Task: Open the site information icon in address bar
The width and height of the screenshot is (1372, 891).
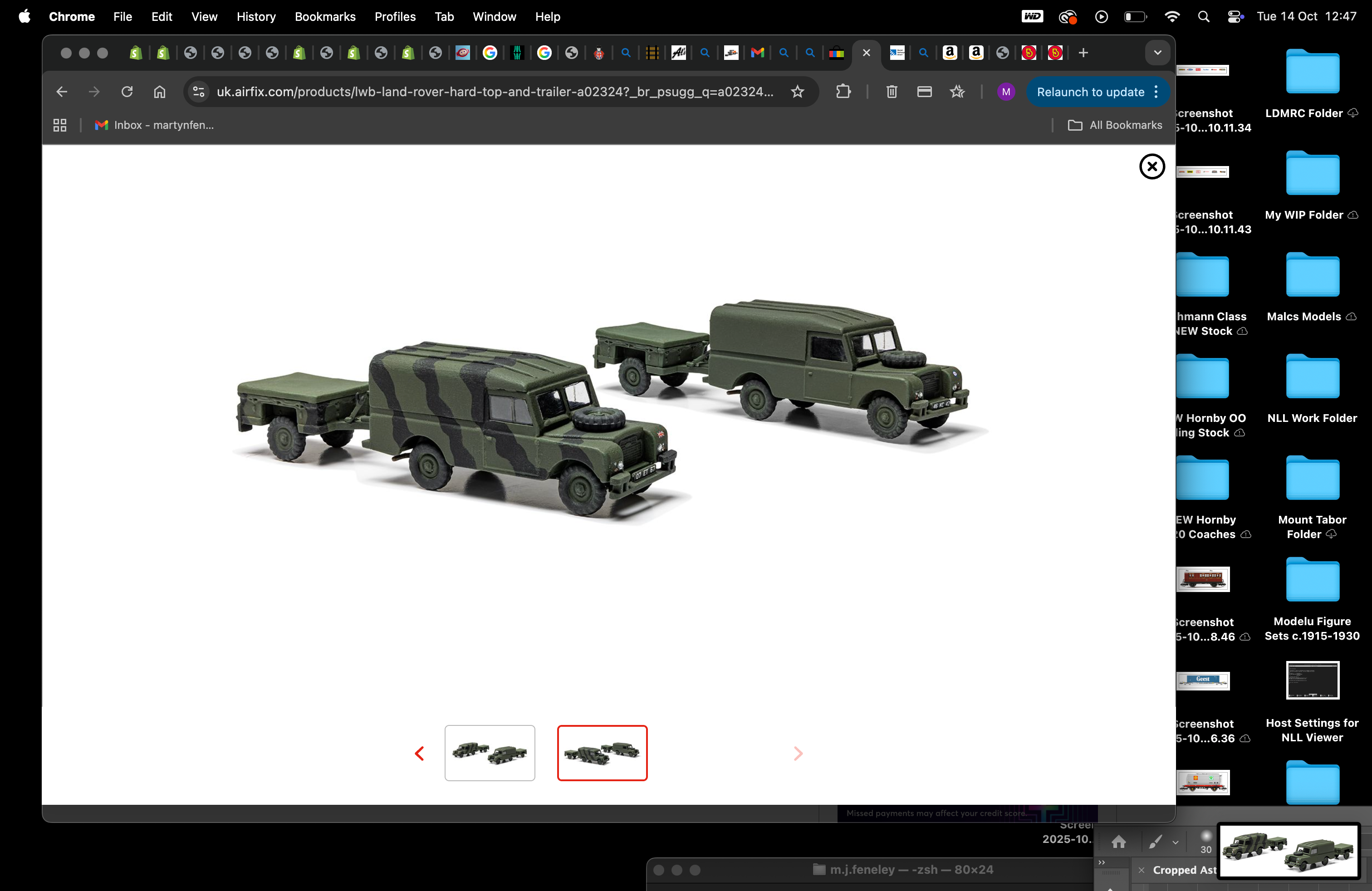Action: coord(199,92)
